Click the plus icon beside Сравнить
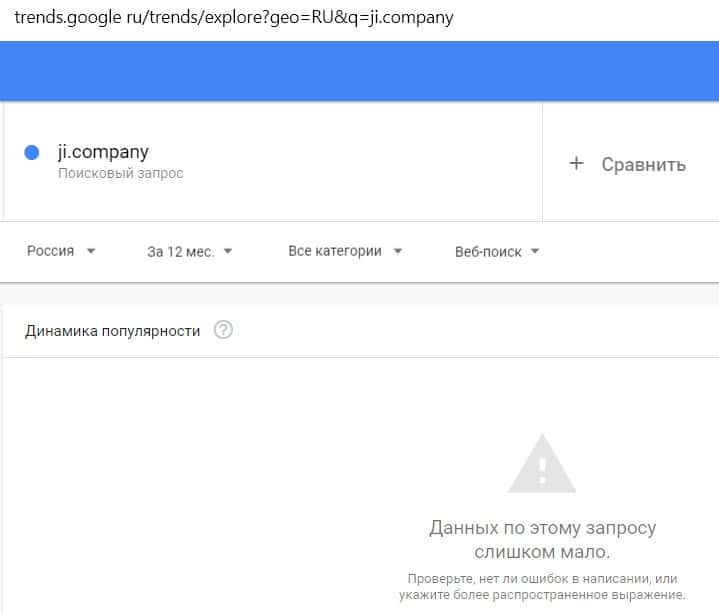The height and width of the screenshot is (613, 719). point(576,164)
